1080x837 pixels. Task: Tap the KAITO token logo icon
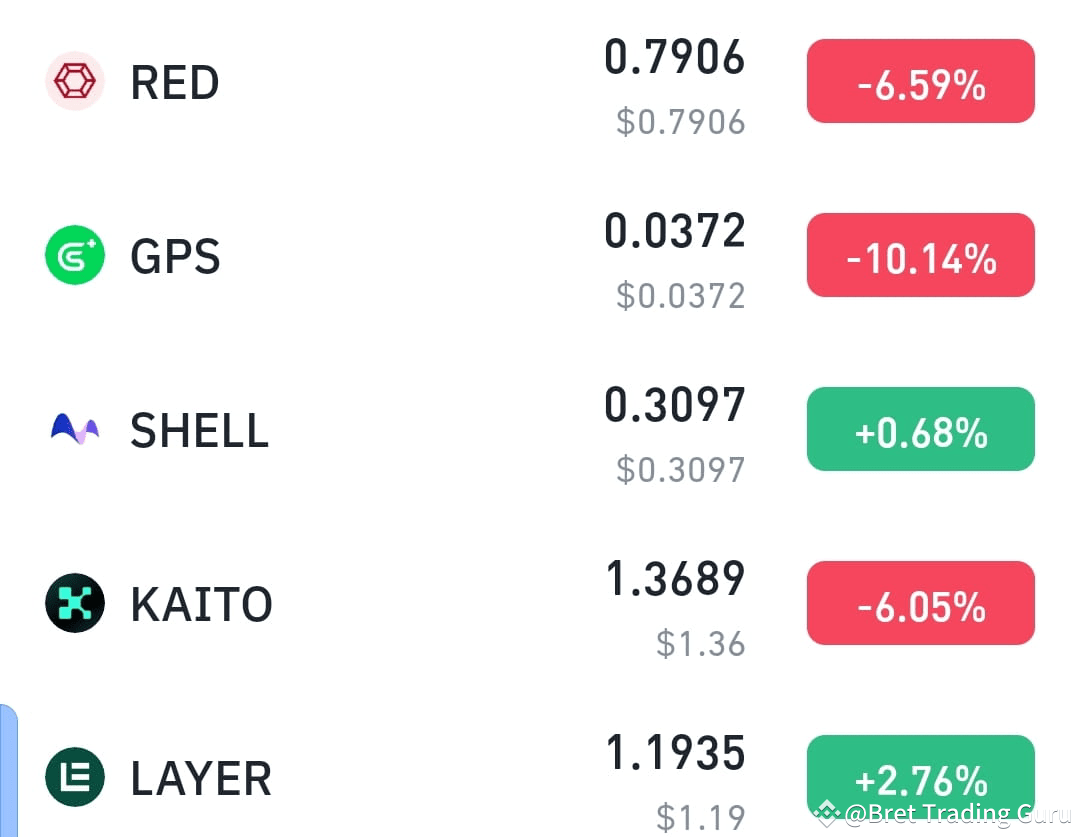(x=75, y=602)
